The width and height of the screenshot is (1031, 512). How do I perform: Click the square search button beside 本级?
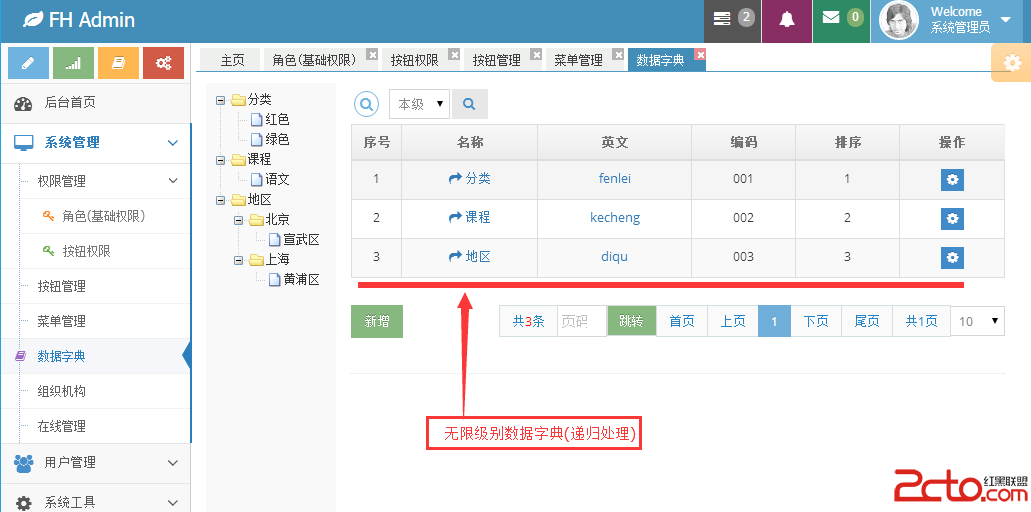click(469, 104)
